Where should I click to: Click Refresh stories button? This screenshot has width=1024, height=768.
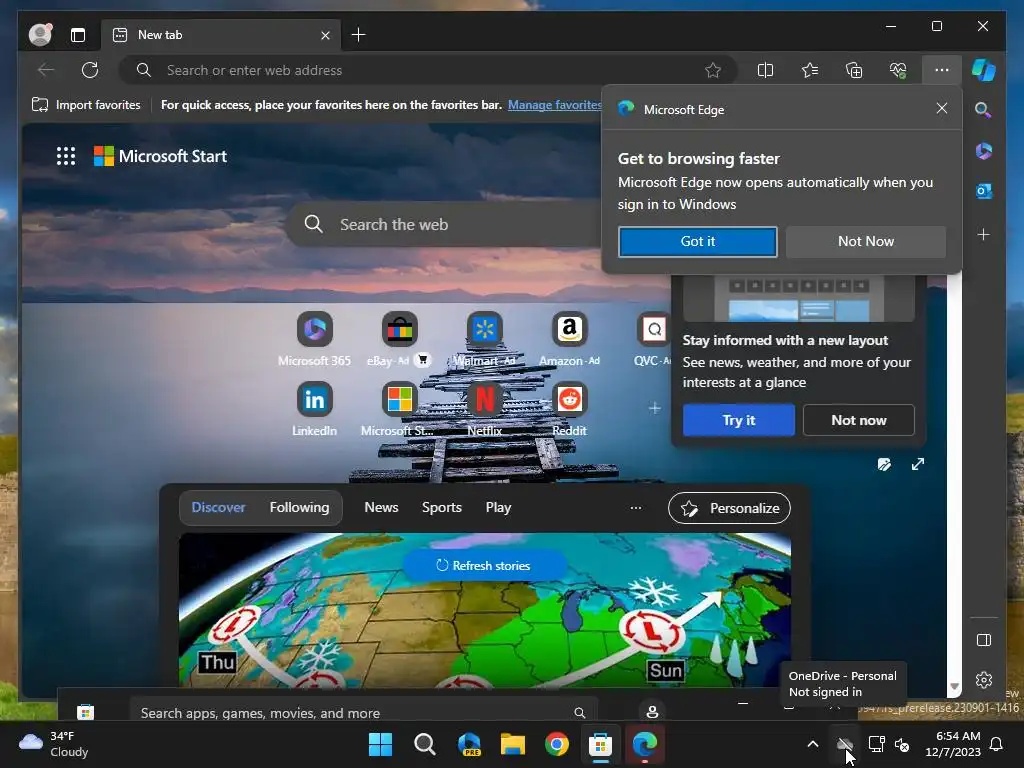point(484,566)
